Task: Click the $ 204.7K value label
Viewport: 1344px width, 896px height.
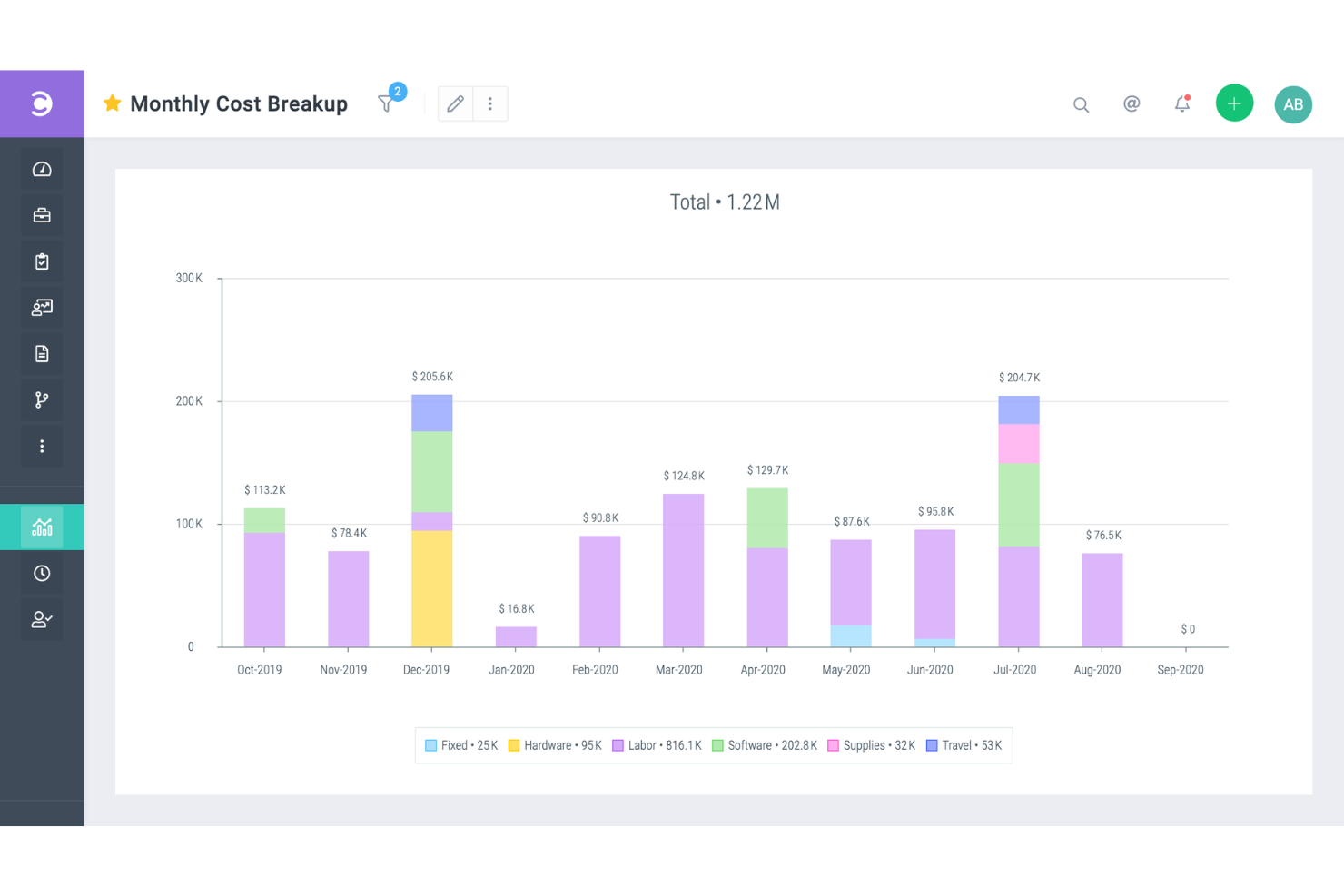Action: pos(1019,378)
